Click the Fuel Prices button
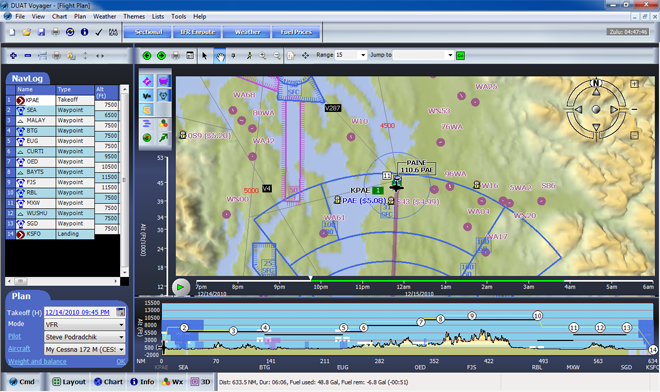The height and width of the screenshot is (392, 660). 296,32
